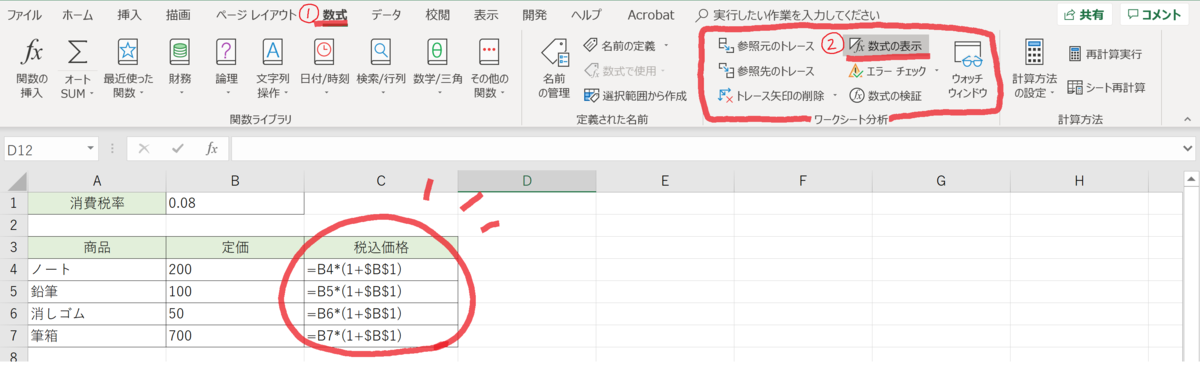Viewport: 1200px width, 375px height.
Task: Open その他の関数 (More Functions) icon
Action: click(x=488, y=51)
